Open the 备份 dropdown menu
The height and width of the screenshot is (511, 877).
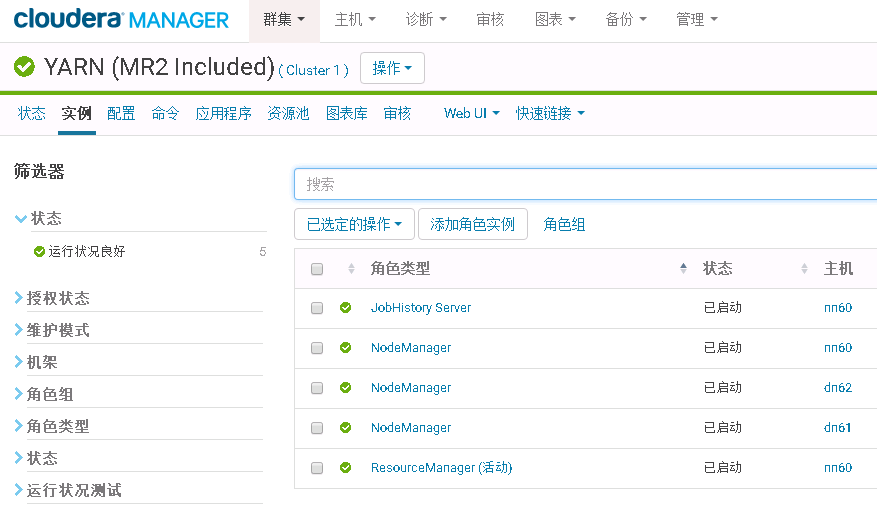pyautogui.click(x=626, y=20)
